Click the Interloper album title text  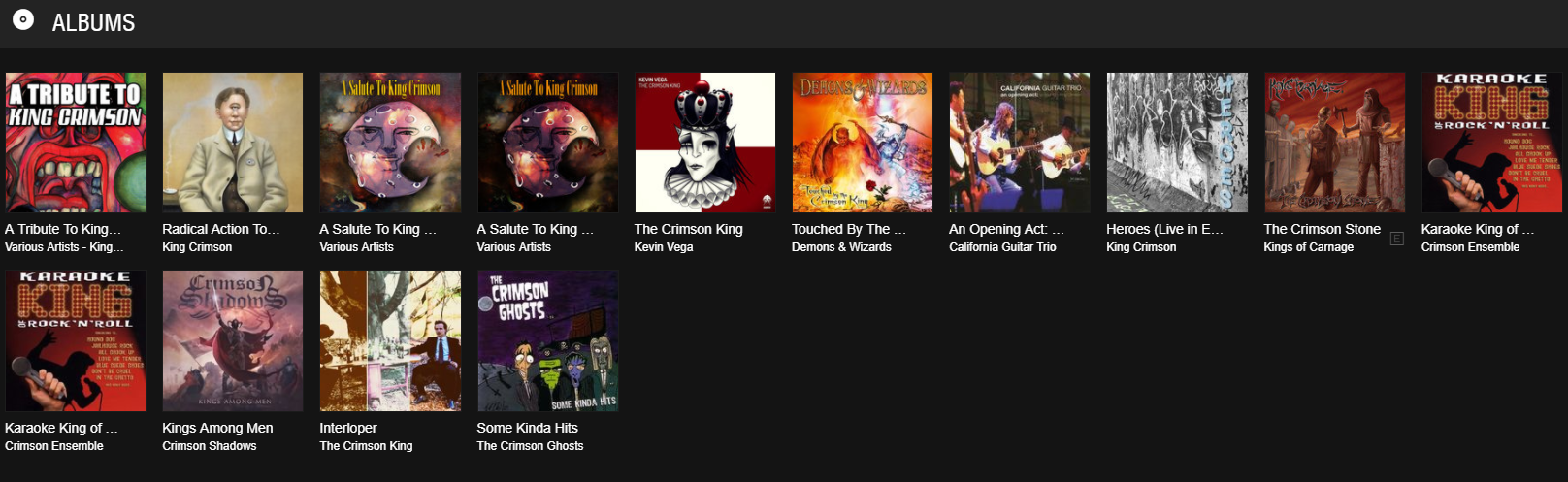coord(348,428)
